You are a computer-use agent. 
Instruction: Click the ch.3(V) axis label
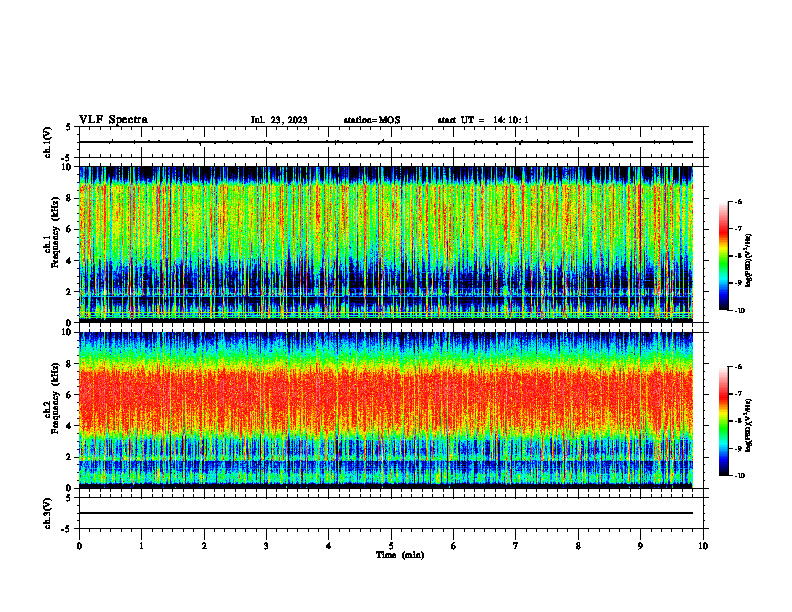[x=47, y=513]
